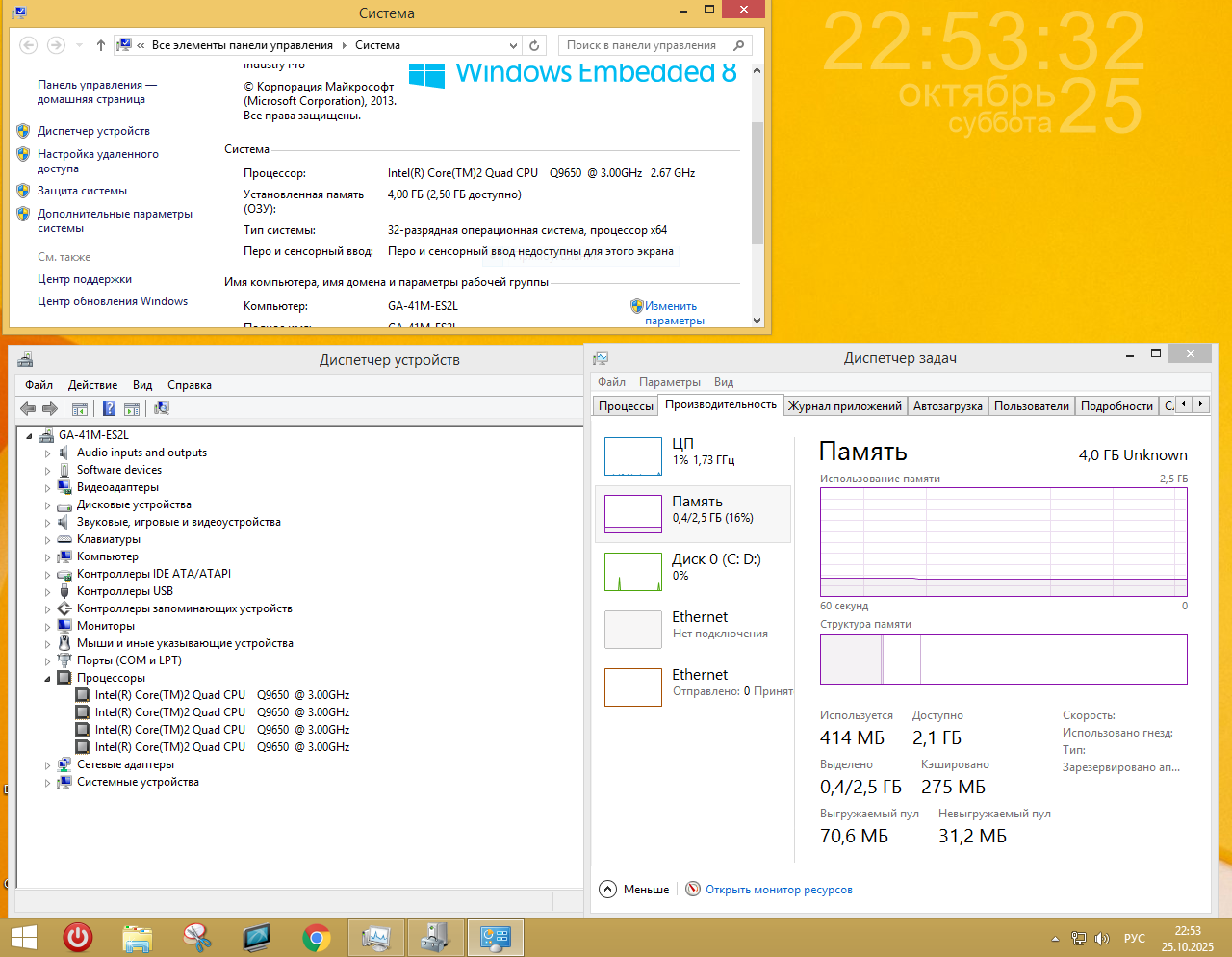Click the blue help icon in Device Manager toolbar
This screenshot has height=957, width=1232.
click(109, 408)
